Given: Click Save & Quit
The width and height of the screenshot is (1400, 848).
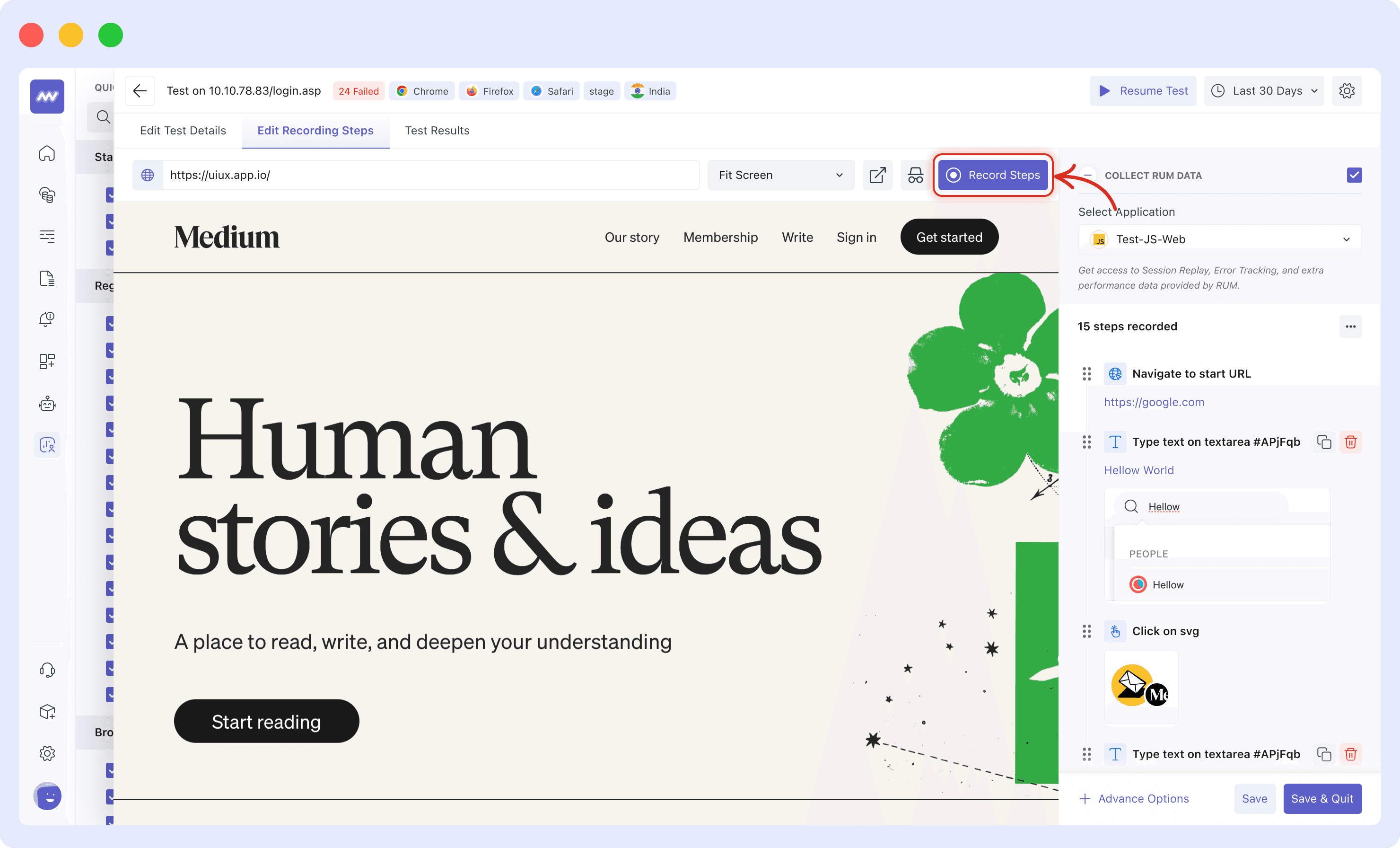Looking at the screenshot, I should point(1323,799).
